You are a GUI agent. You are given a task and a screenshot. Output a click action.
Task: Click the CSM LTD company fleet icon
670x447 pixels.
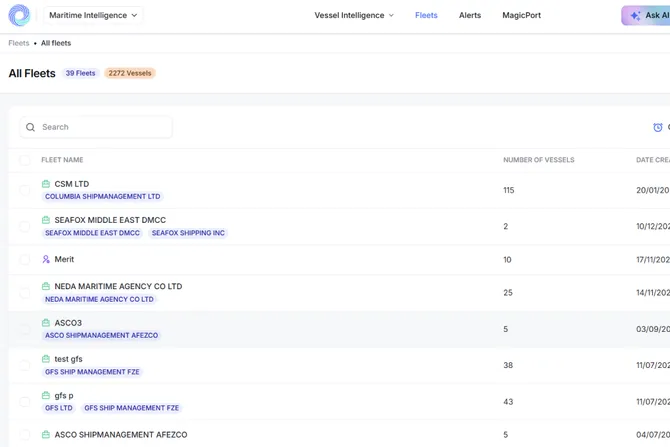coord(46,184)
